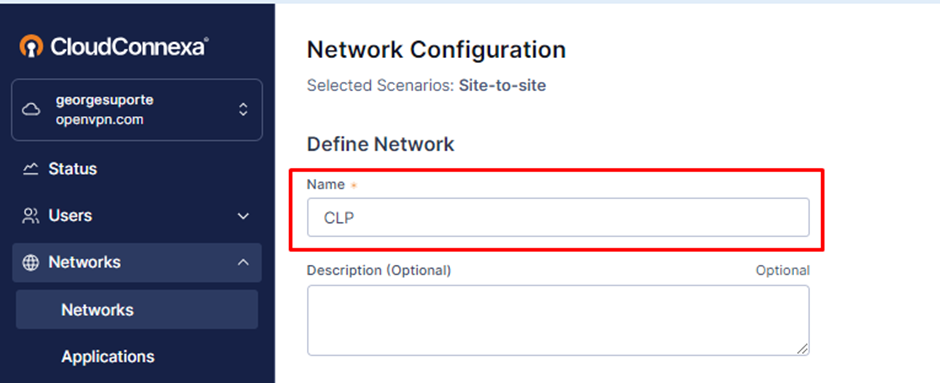
Task: Click the Networks globe icon in sidebar
Action: point(30,263)
